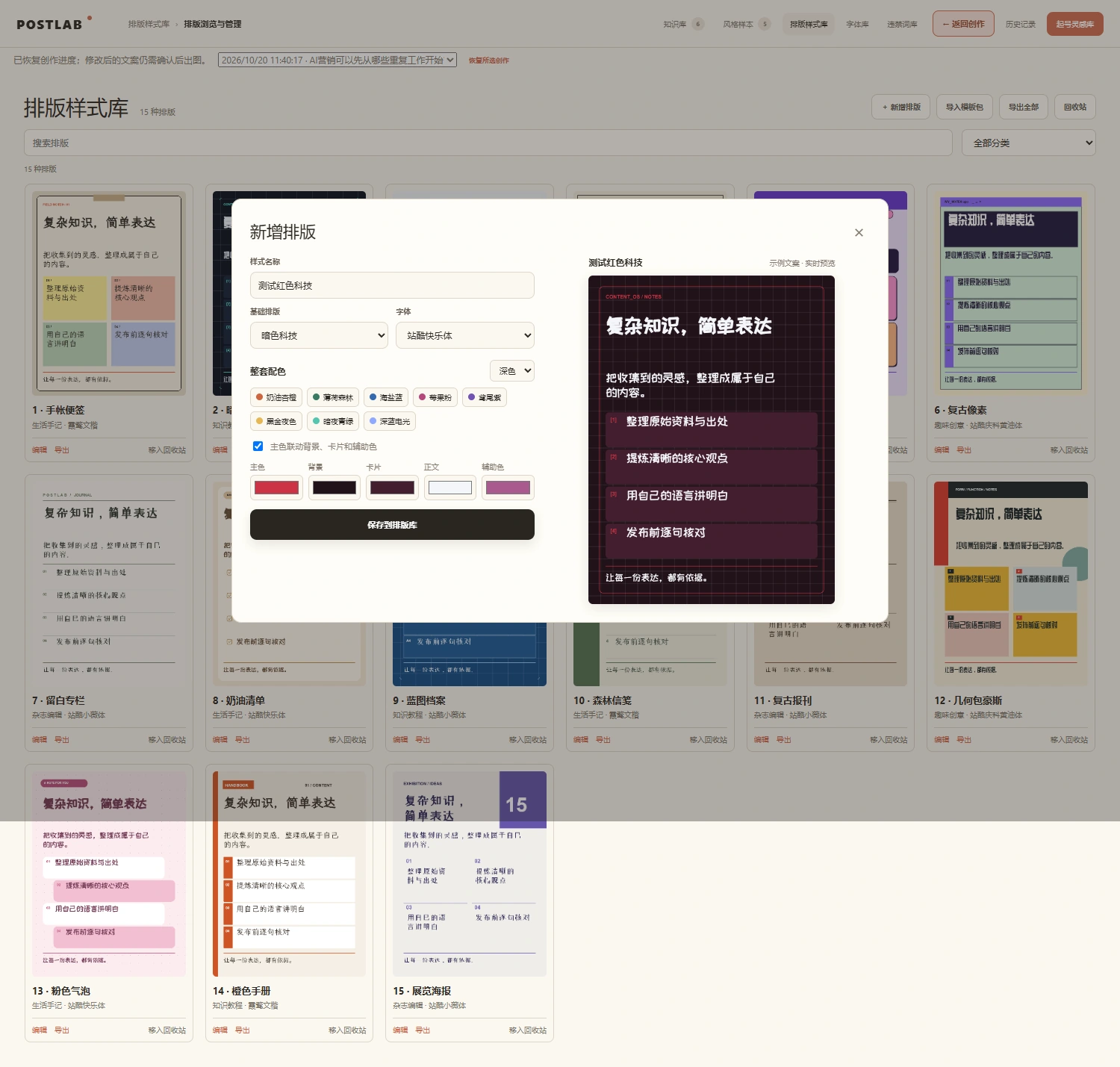Click the 导出全部 button
Screen dimensions: 1120x1067
(1023, 107)
